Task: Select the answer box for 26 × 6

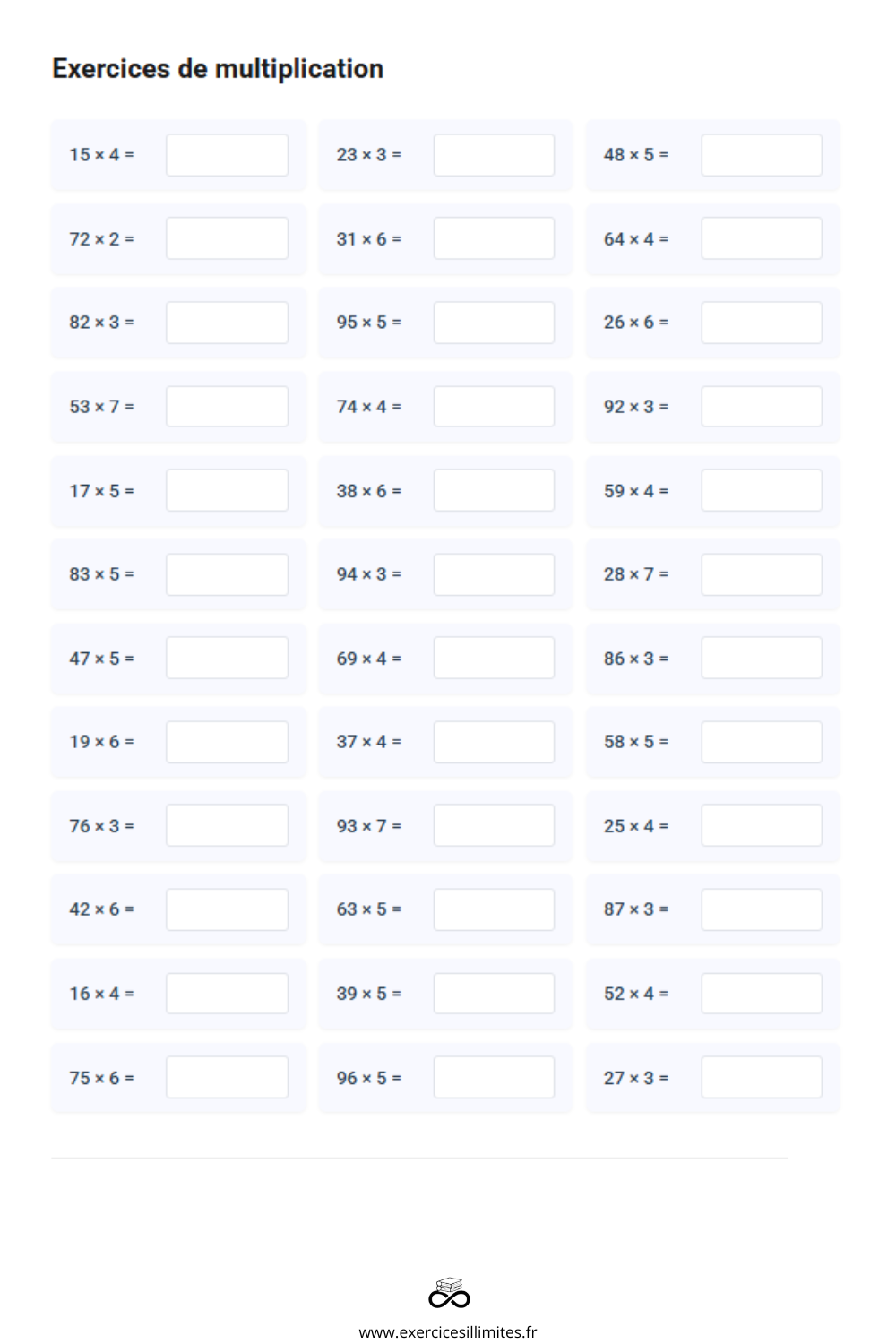Action: coord(761,323)
